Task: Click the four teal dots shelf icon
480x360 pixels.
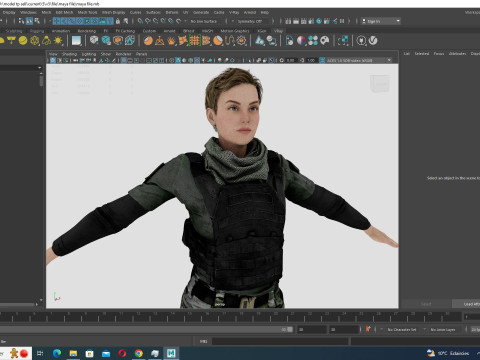Action: coord(313,41)
